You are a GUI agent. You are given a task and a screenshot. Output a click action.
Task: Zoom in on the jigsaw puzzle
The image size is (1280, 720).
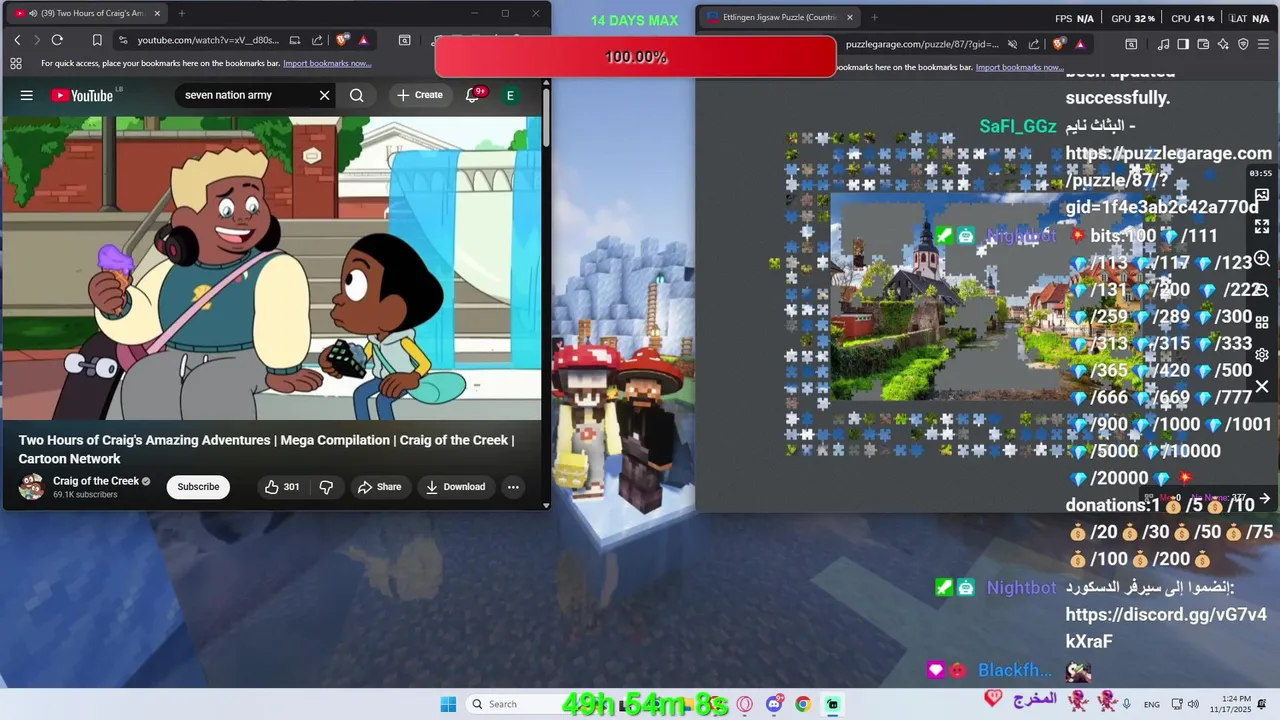1262,259
